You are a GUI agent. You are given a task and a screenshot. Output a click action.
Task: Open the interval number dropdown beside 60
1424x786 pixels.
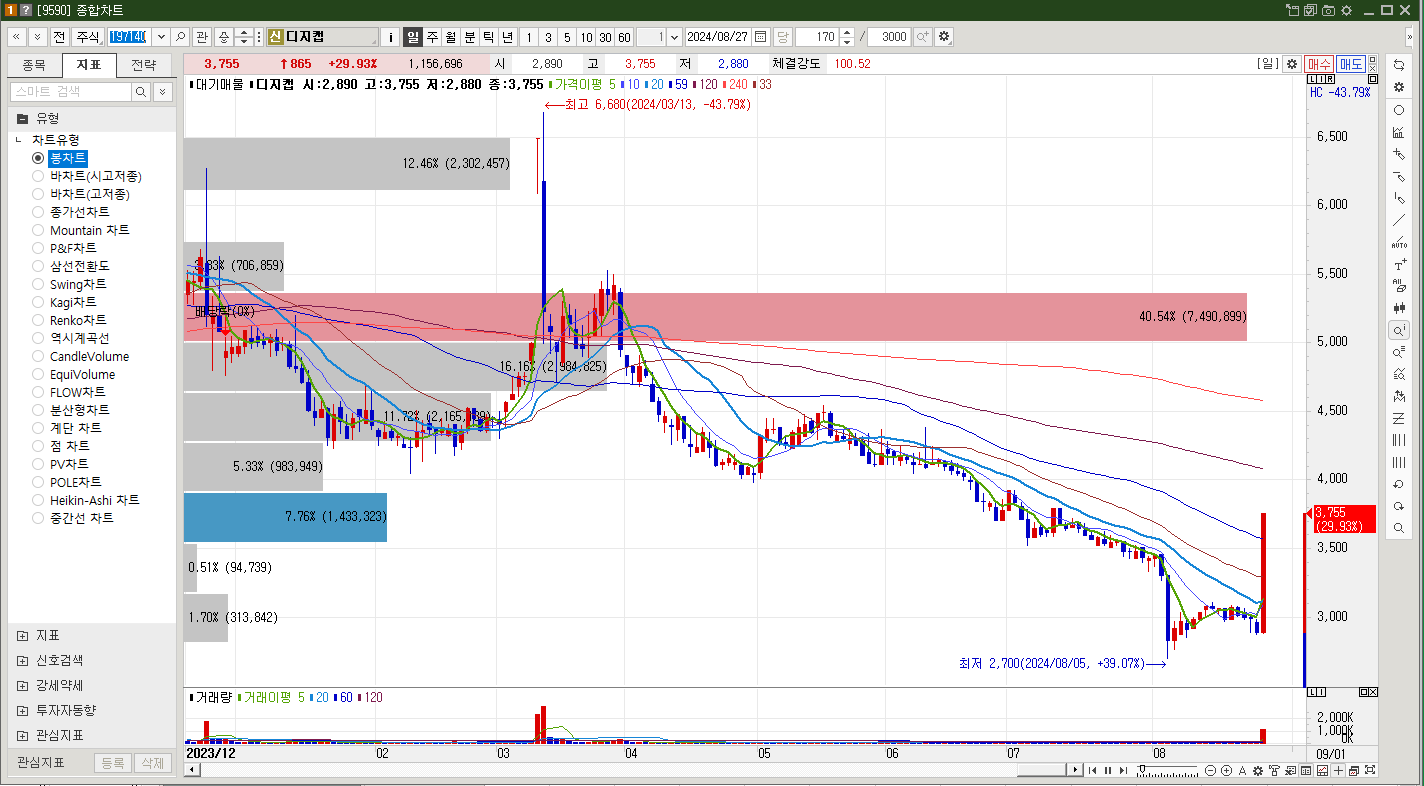(x=674, y=37)
